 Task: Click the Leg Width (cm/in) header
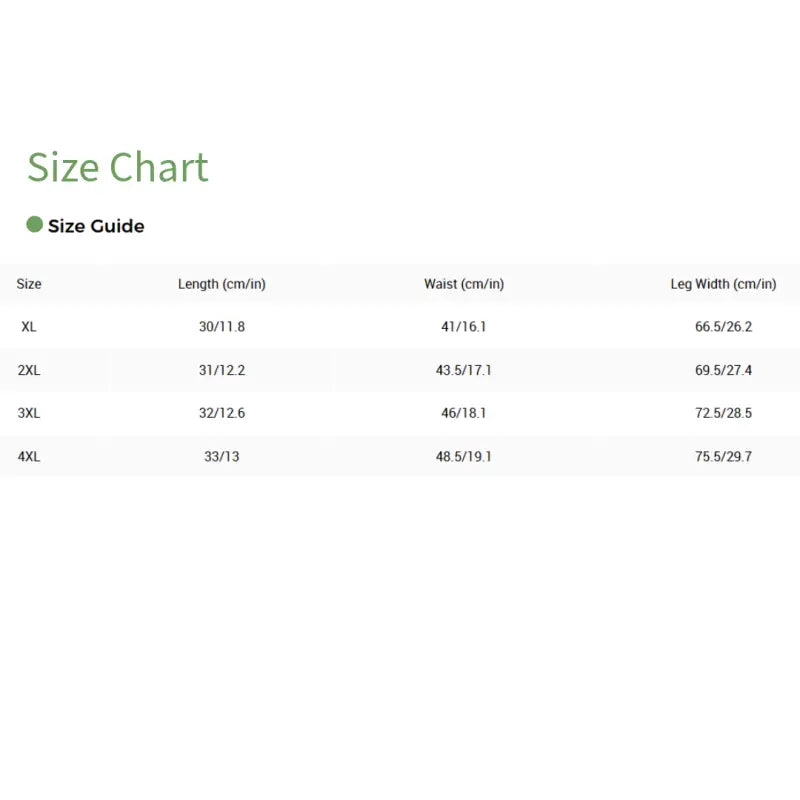click(x=723, y=284)
